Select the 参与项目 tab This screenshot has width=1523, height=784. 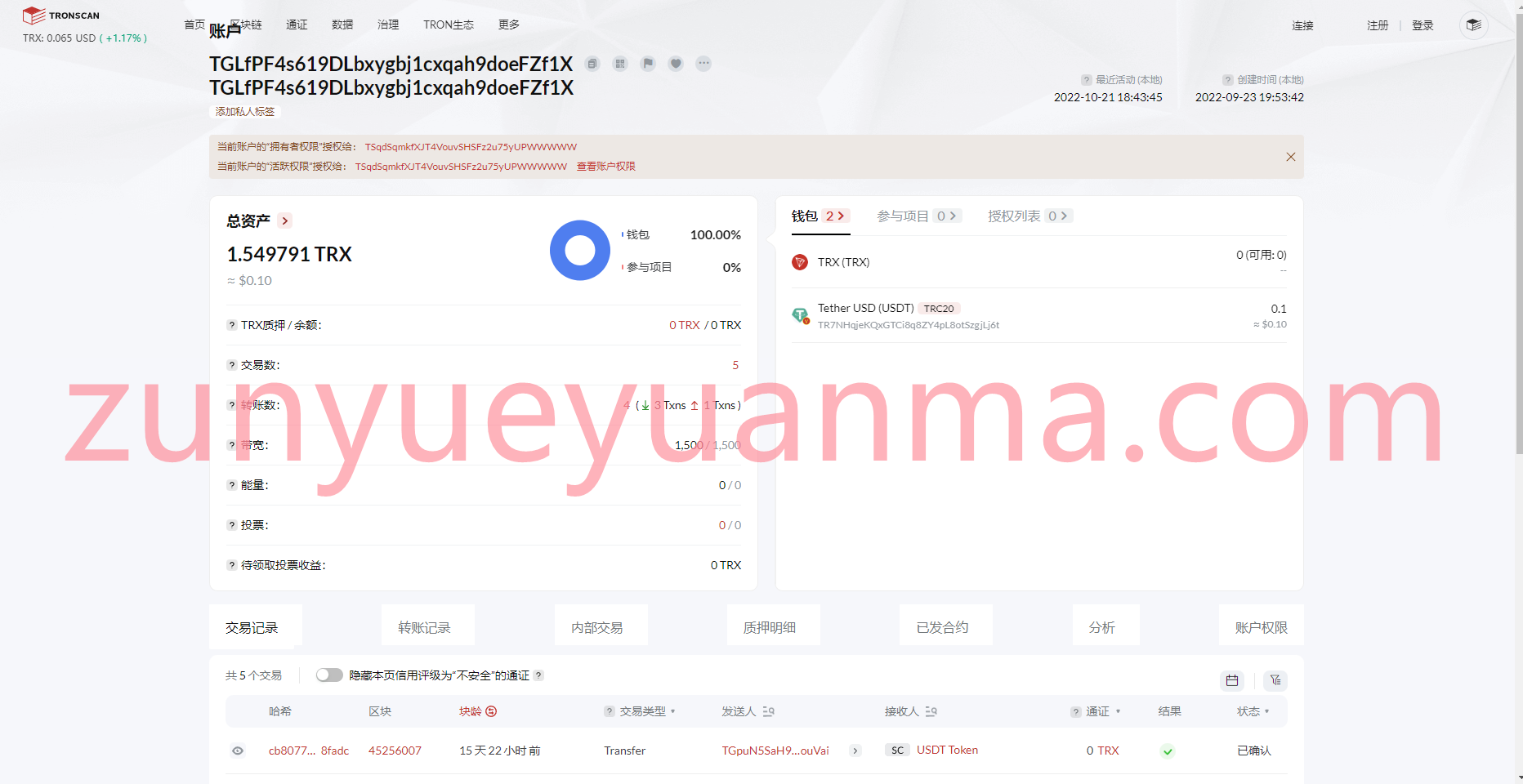(x=919, y=216)
